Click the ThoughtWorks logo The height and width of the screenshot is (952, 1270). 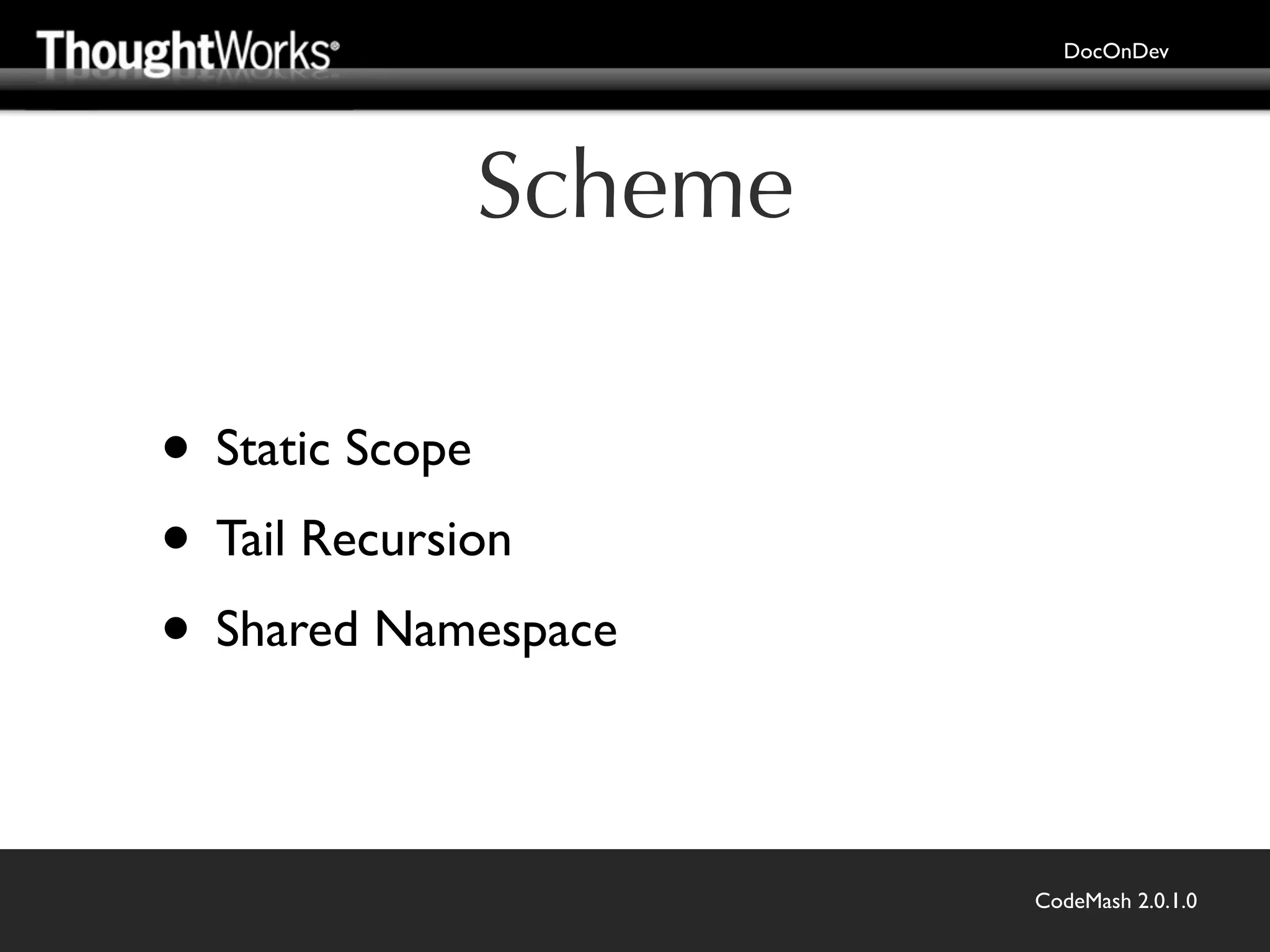(188, 55)
